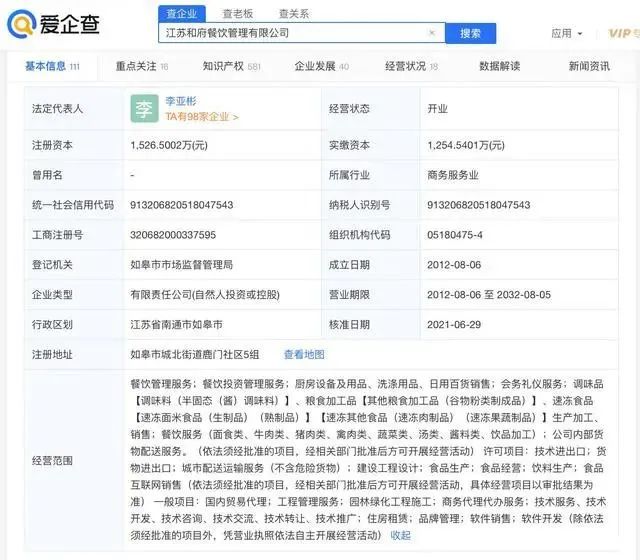This screenshot has height=560, width=640.
Task: Clear the search box with the X icon
Action: tap(431, 33)
